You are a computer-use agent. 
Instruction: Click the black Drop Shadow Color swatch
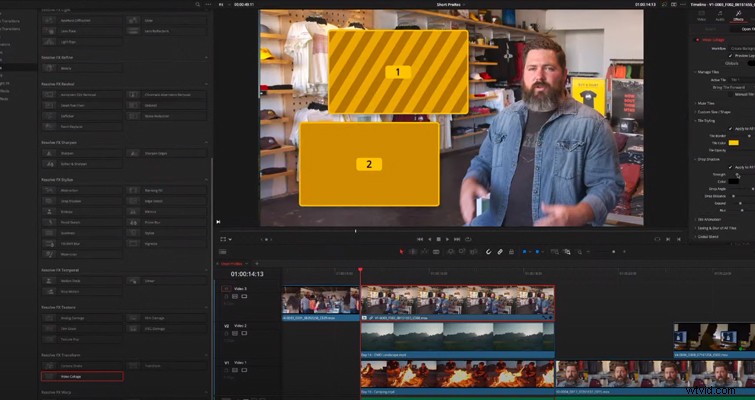click(x=733, y=181)
